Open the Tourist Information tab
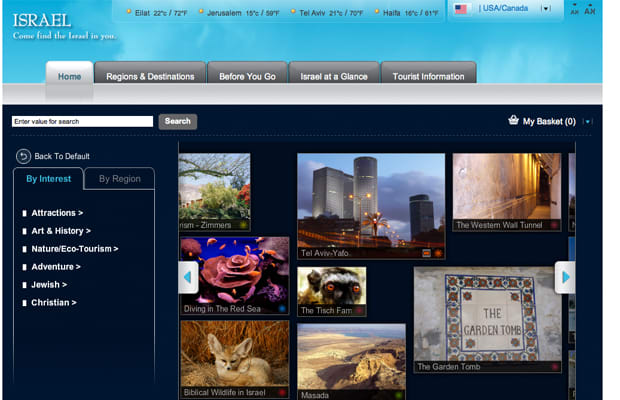620x400 pixels. [x=429, y=74]
